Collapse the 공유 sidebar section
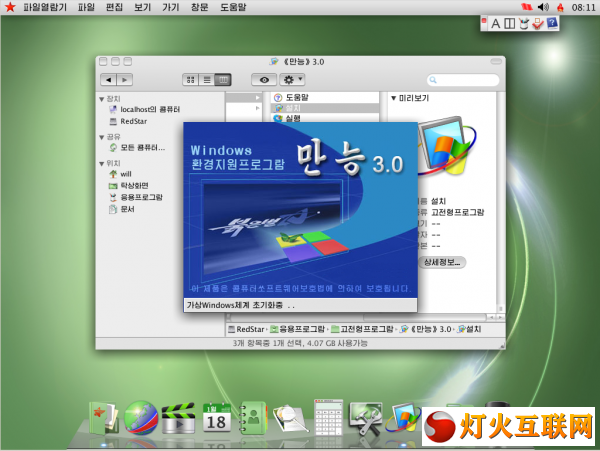This screenshot has height=451, width=600. [102, 137]
